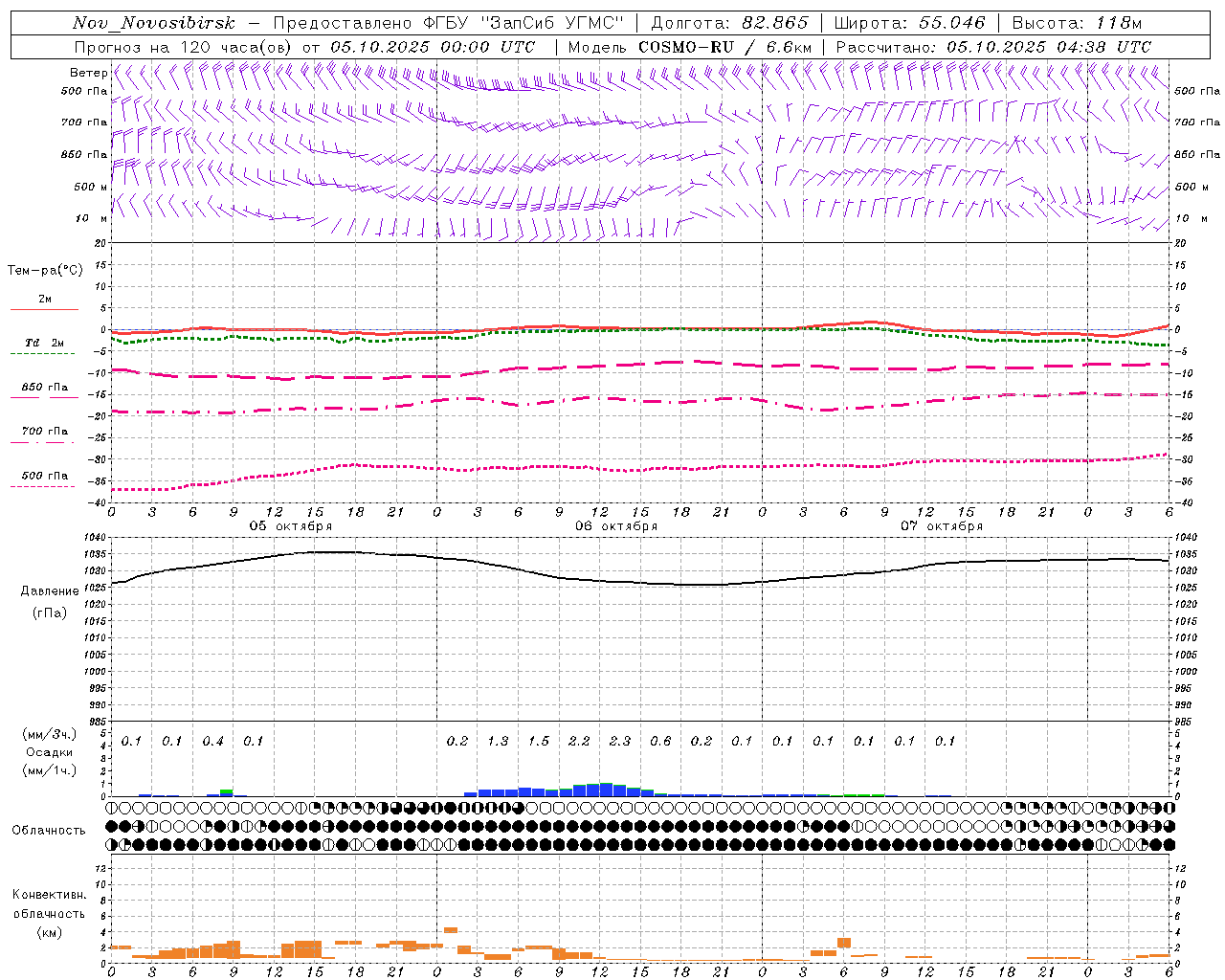Click the Nov_Novosibirsk station title
The height and width of the screenshot is (980, 1225).
coord(153,23)
